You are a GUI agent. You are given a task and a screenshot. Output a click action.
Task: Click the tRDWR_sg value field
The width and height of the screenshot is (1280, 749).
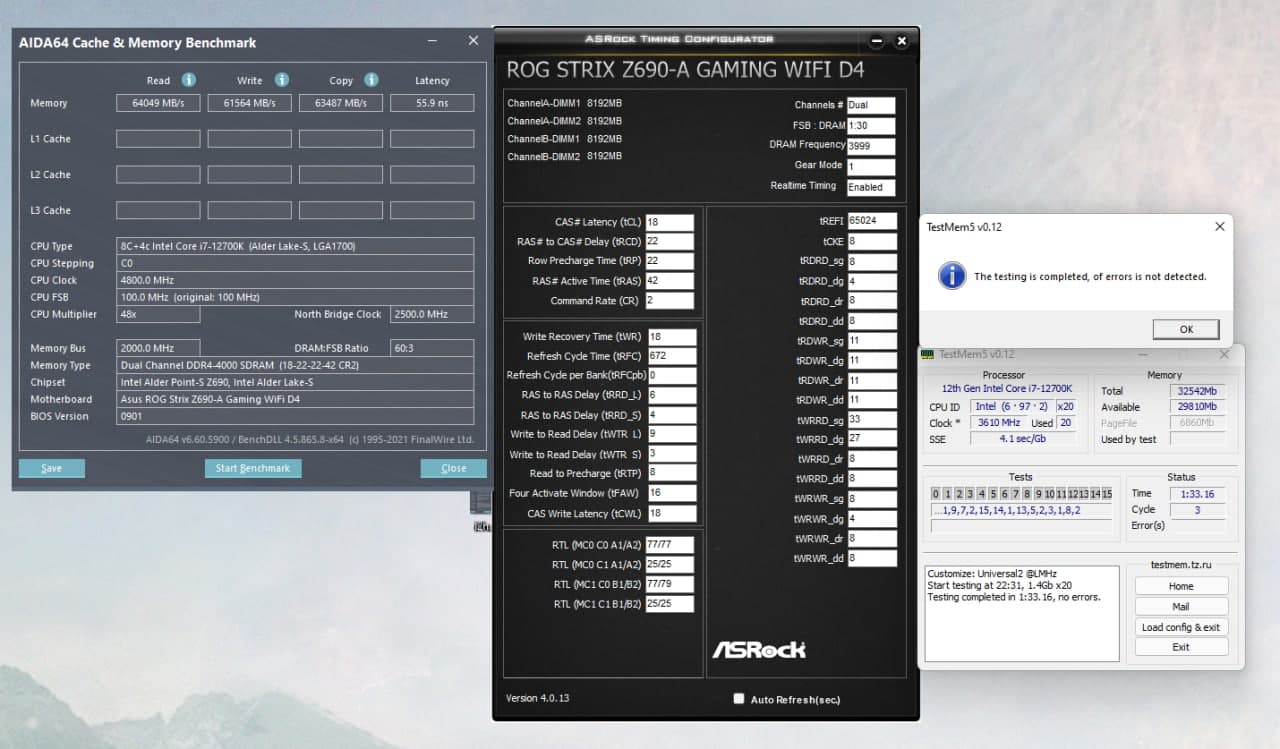872,342
